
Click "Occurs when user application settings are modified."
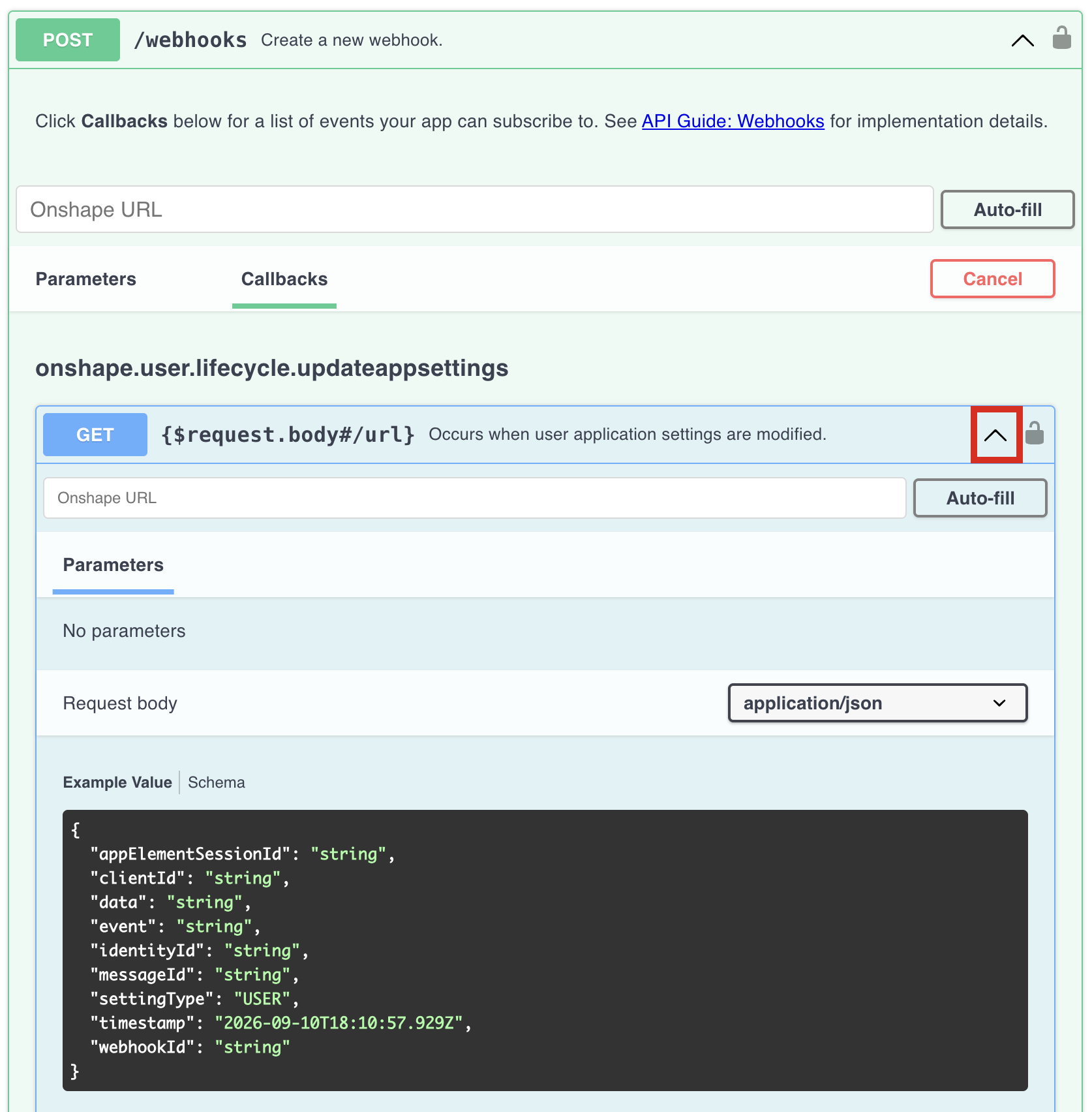tap(628, 435)
